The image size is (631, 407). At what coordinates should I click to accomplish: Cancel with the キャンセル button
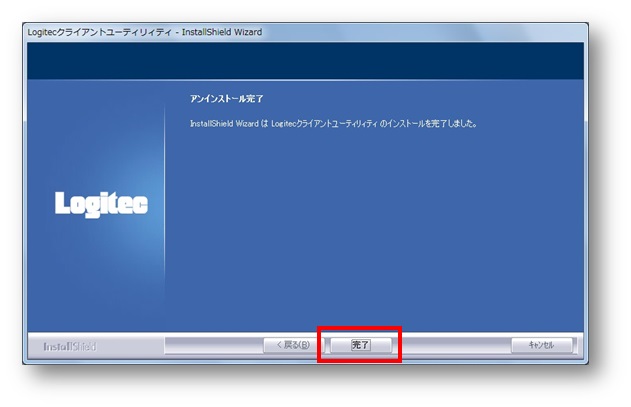(541, 345)
